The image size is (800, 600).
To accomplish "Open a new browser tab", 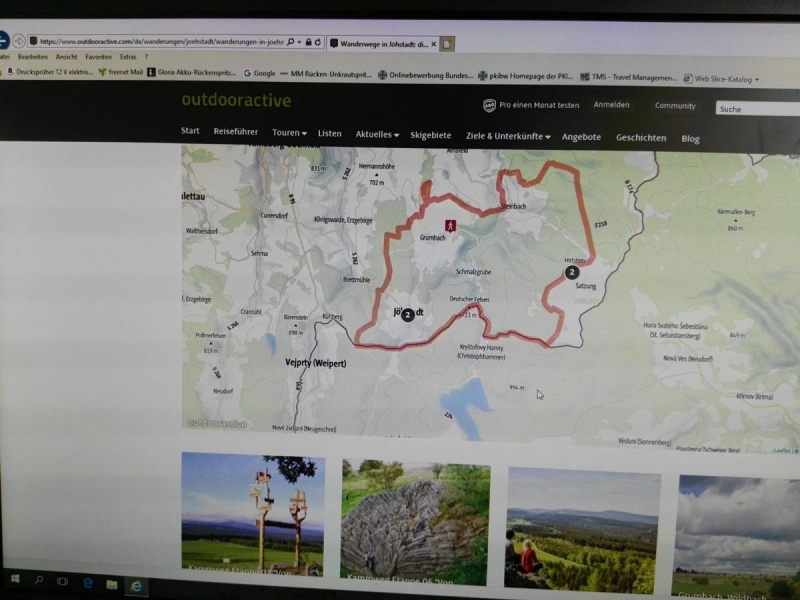I will tap(447, 44).
